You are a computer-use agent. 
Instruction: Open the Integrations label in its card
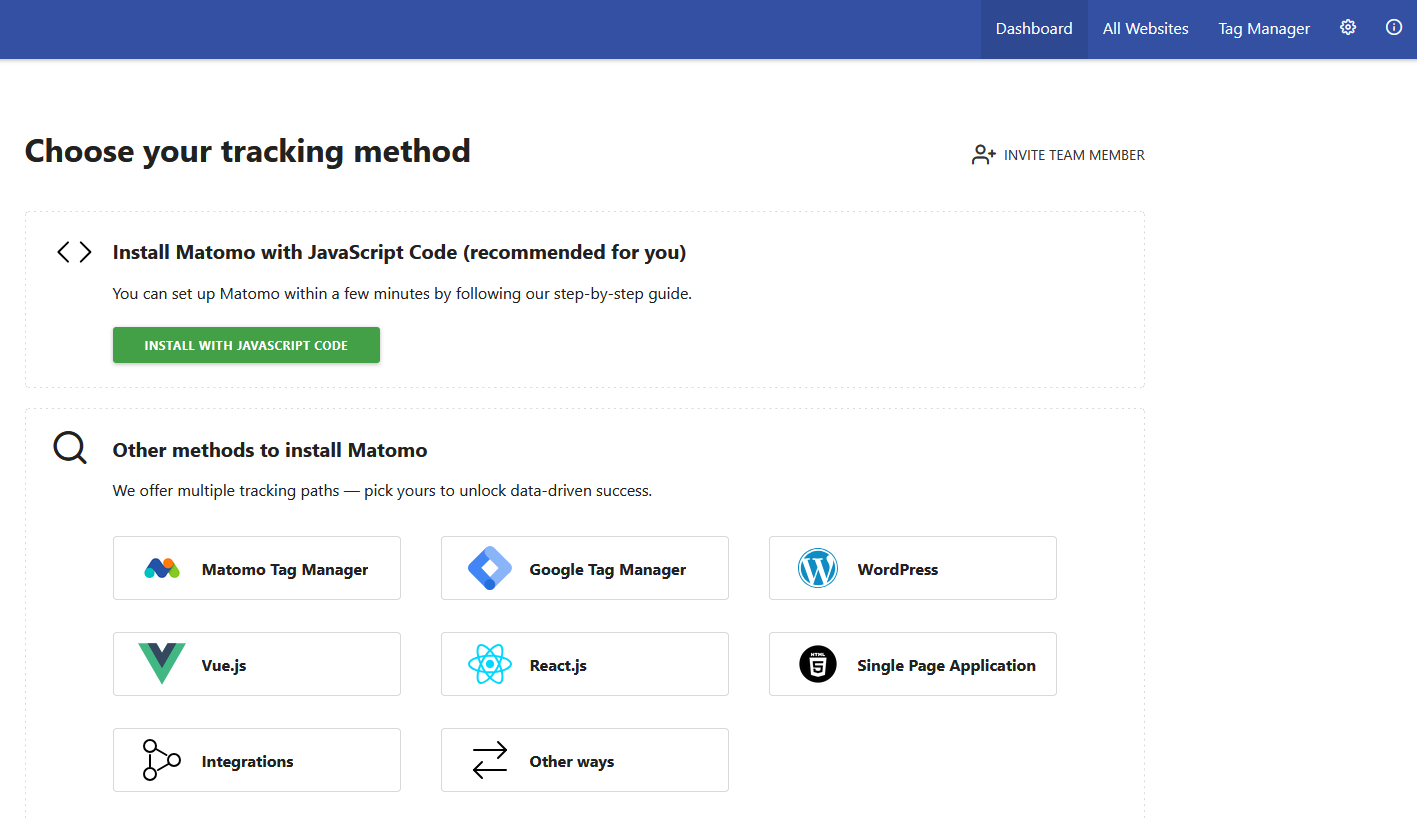[248, 761]
